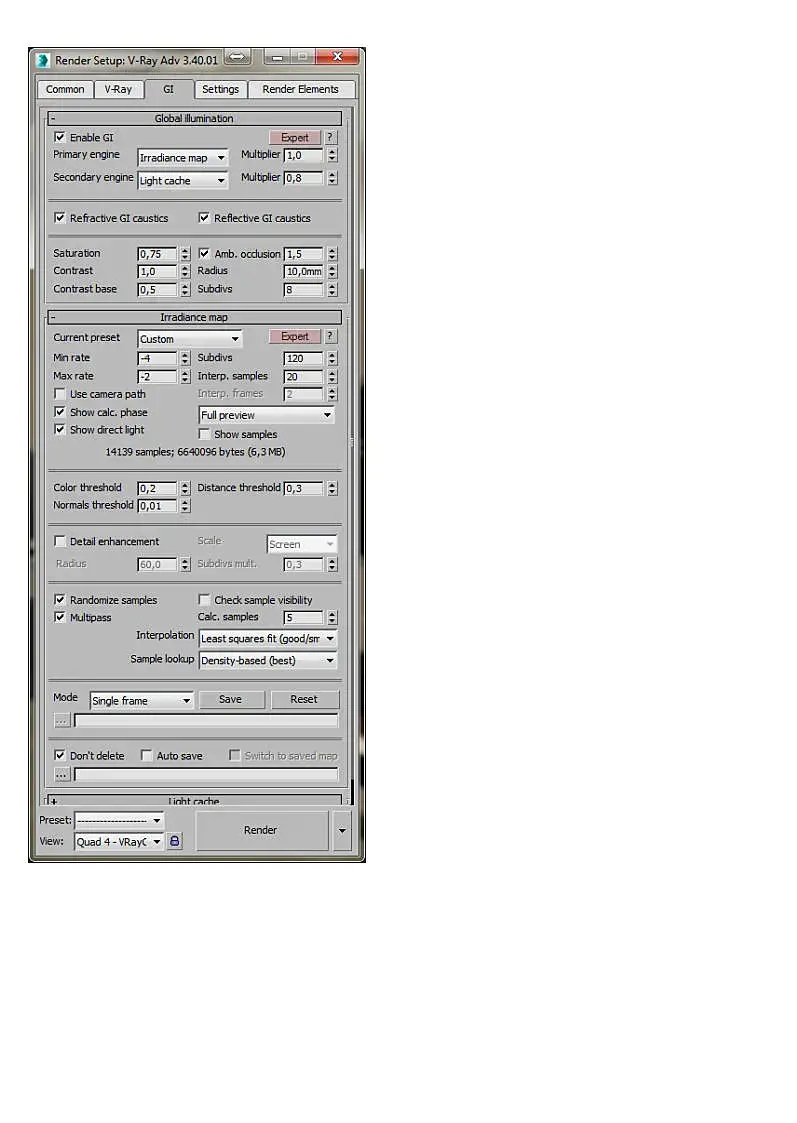The image size is (797, 1123).
Task: Toggle Refractive GI caustics checkbox
Action: pyautogui.click(x=60, y=218)
